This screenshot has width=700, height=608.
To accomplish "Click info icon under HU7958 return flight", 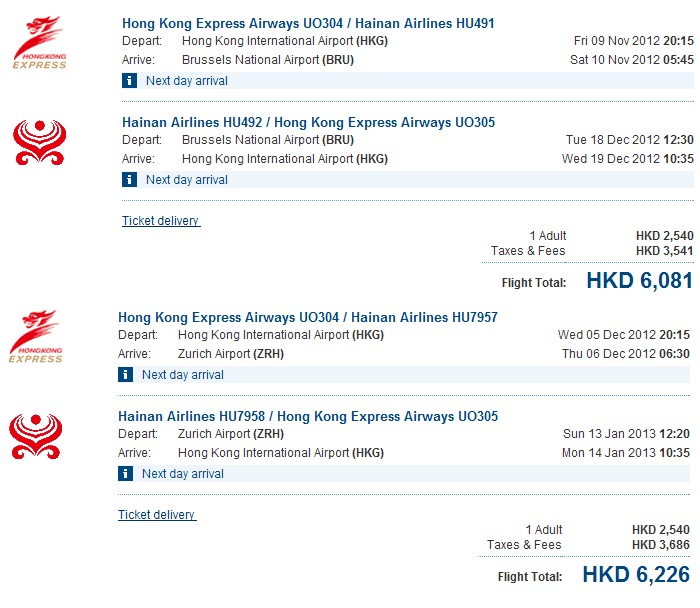I will pos(125,474).
